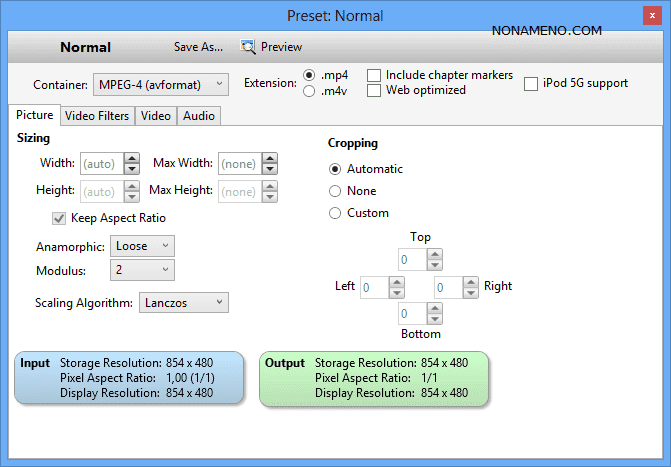Decrease Max Width with the down spinner arrow
The width and height of the screenshot is (671, 467).
coord(270,168)
